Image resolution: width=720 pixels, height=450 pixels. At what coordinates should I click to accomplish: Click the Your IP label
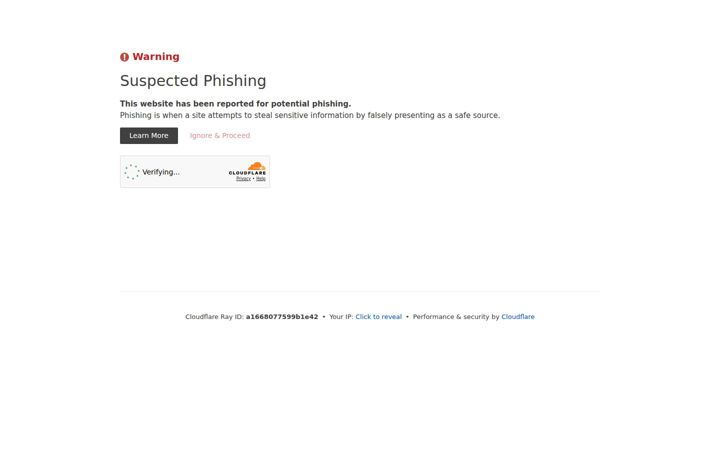pyautogui.click(x=341, y=317)
